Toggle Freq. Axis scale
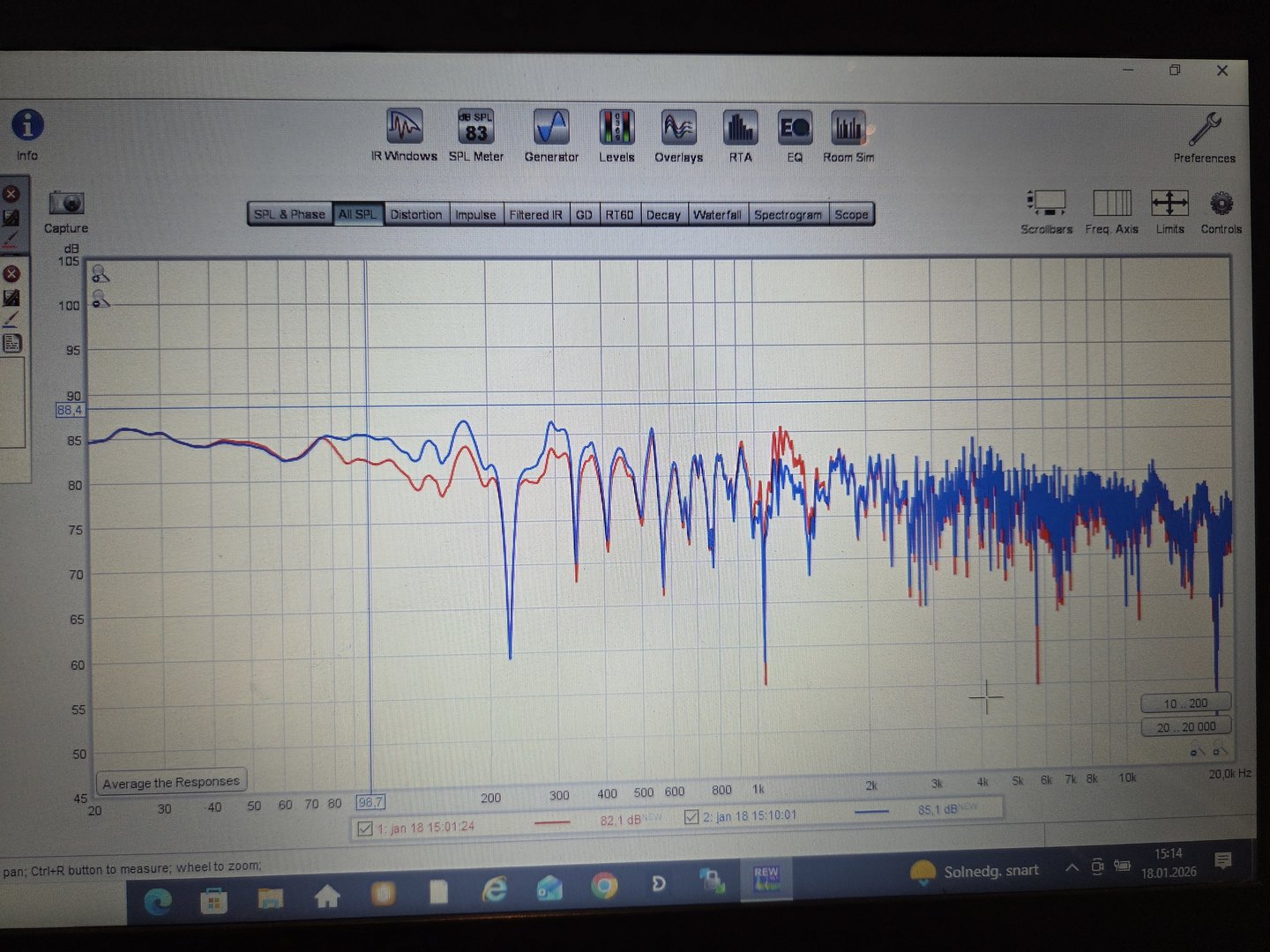 tap(1111, 204)
